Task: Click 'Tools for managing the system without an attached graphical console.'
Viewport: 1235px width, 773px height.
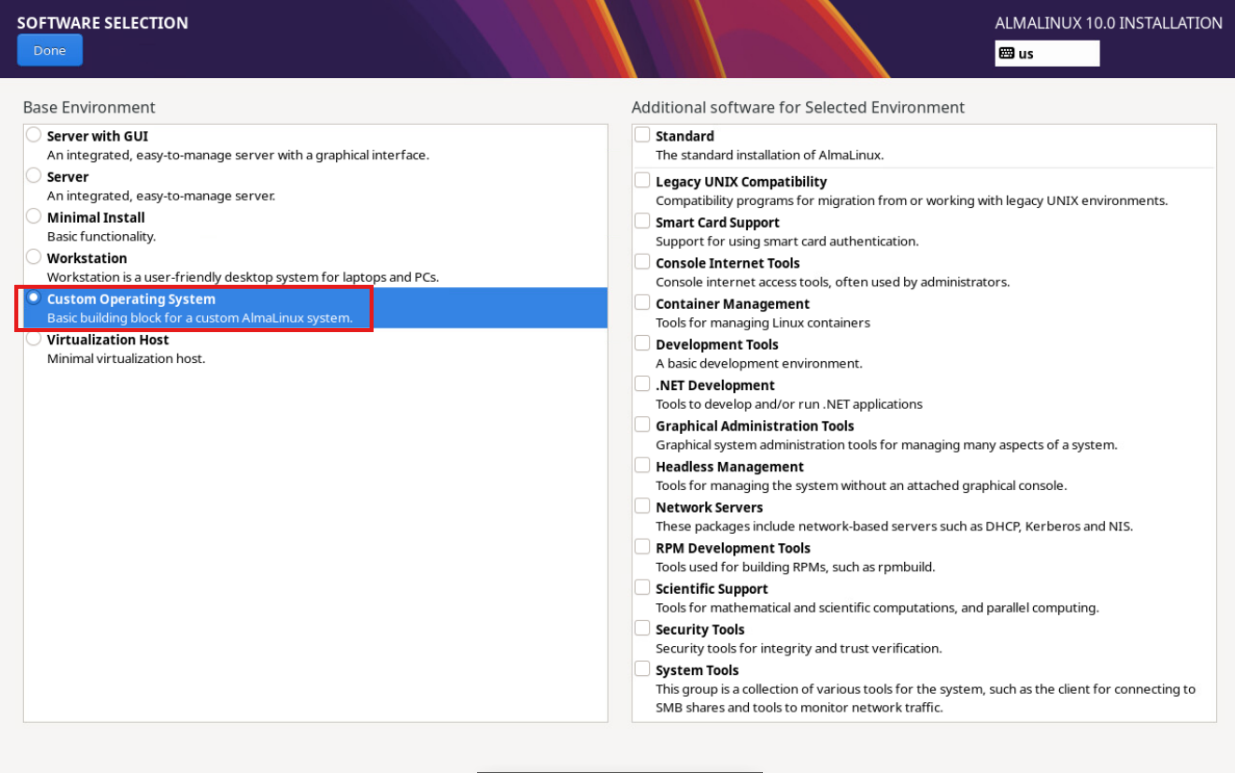Action: pos(861,486)
